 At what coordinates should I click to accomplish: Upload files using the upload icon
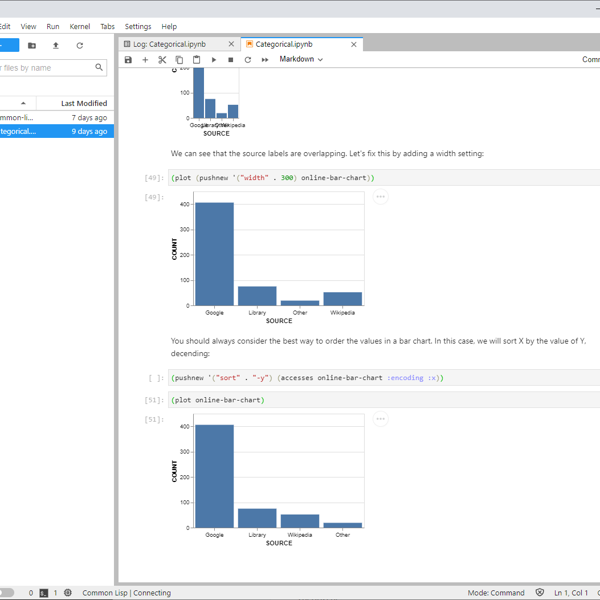coord(56,45)
